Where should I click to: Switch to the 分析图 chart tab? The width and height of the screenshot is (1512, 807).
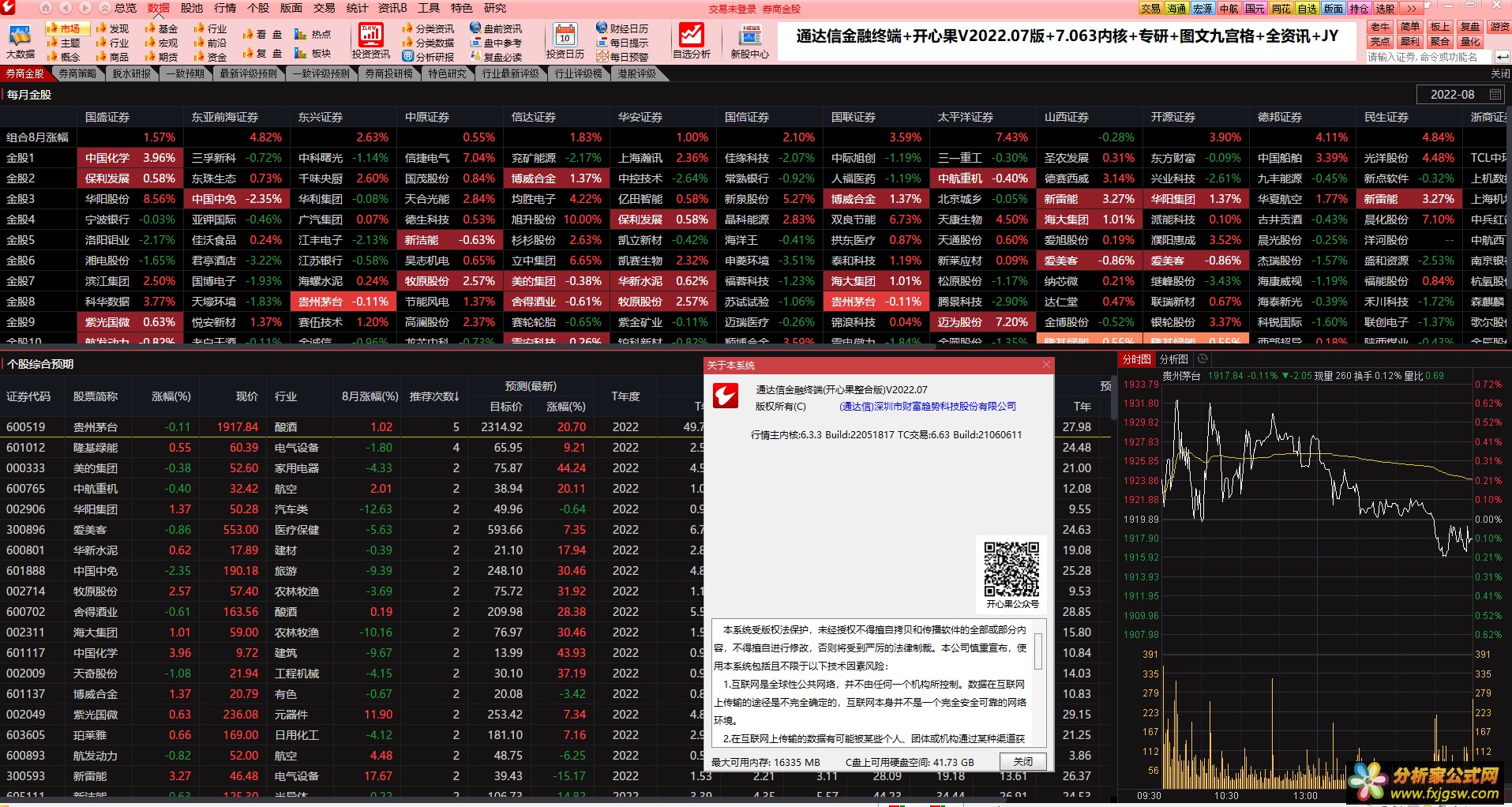(1173, 359)
